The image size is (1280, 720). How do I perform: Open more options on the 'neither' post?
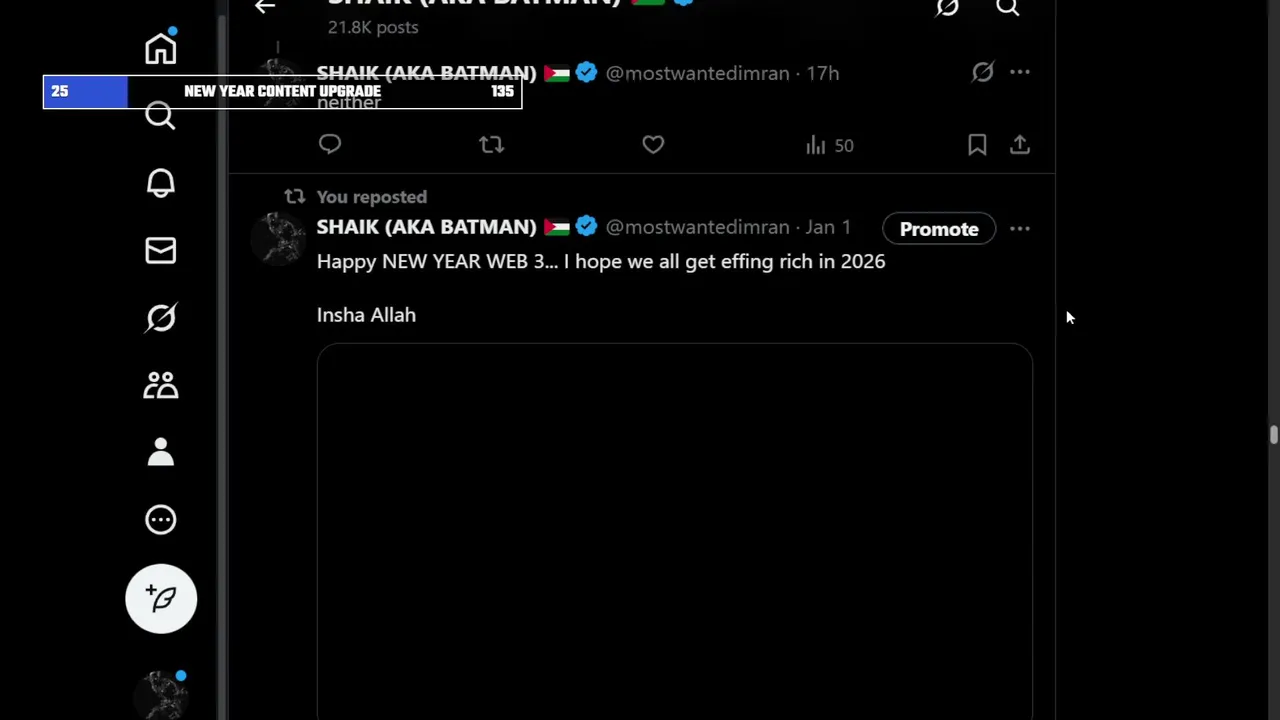tap(1019, 72)
